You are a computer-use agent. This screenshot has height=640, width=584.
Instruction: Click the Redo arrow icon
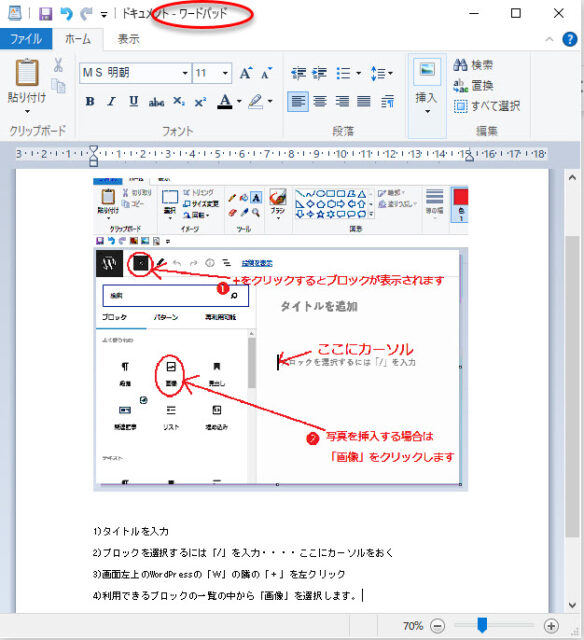point(86,14)
